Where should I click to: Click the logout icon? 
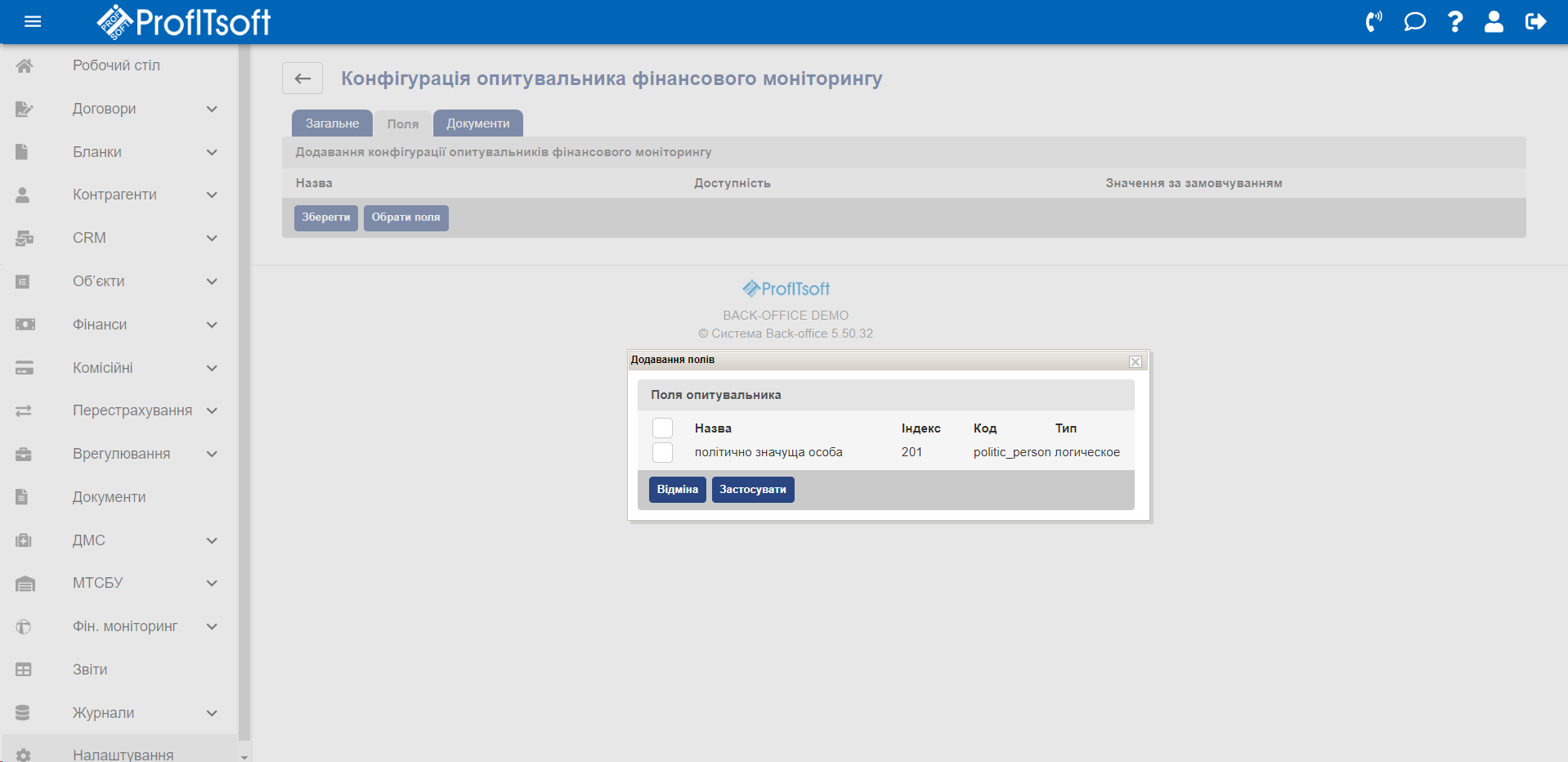(x=1535, y=22)
